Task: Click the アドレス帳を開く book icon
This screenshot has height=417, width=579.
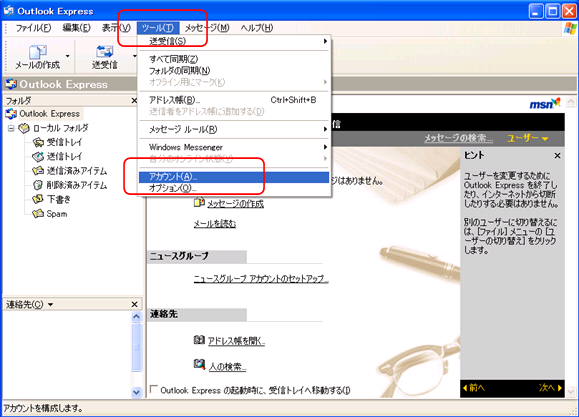Action: 199,339
